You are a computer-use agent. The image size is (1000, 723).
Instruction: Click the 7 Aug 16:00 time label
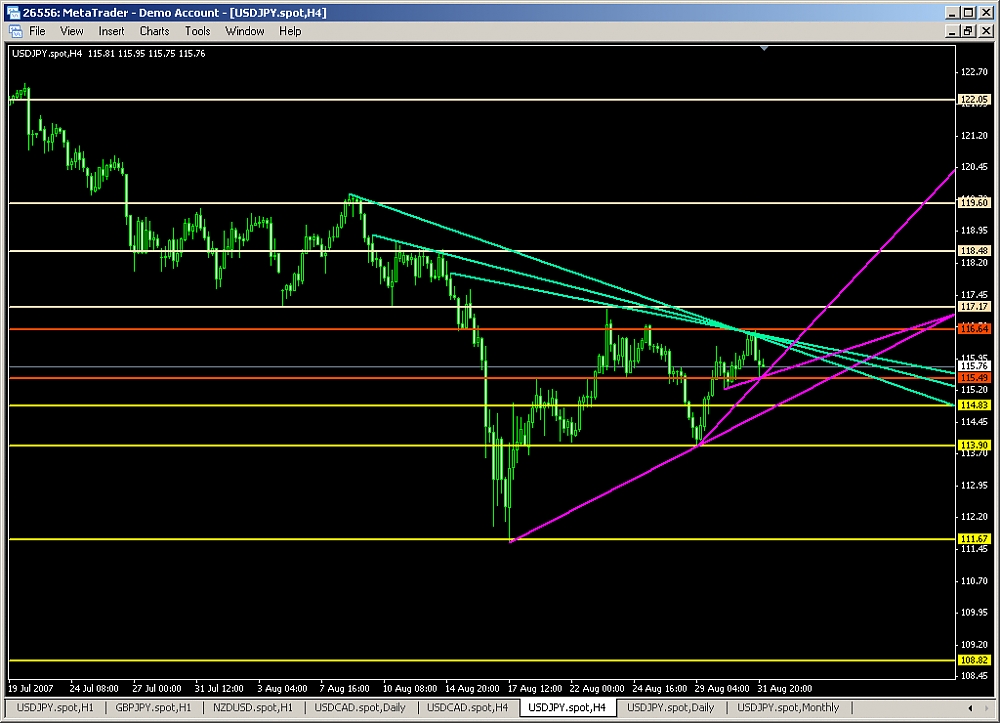pyautogui.click(x=344, y=689)
